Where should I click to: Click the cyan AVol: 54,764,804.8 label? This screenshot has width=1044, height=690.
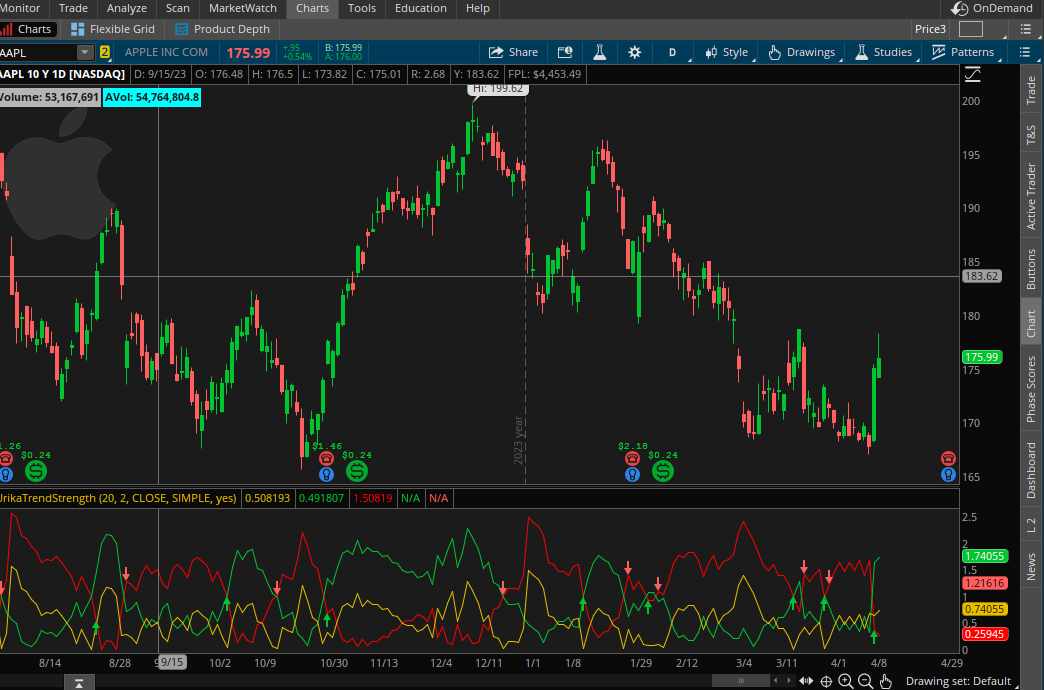click(x=152, y=97)
